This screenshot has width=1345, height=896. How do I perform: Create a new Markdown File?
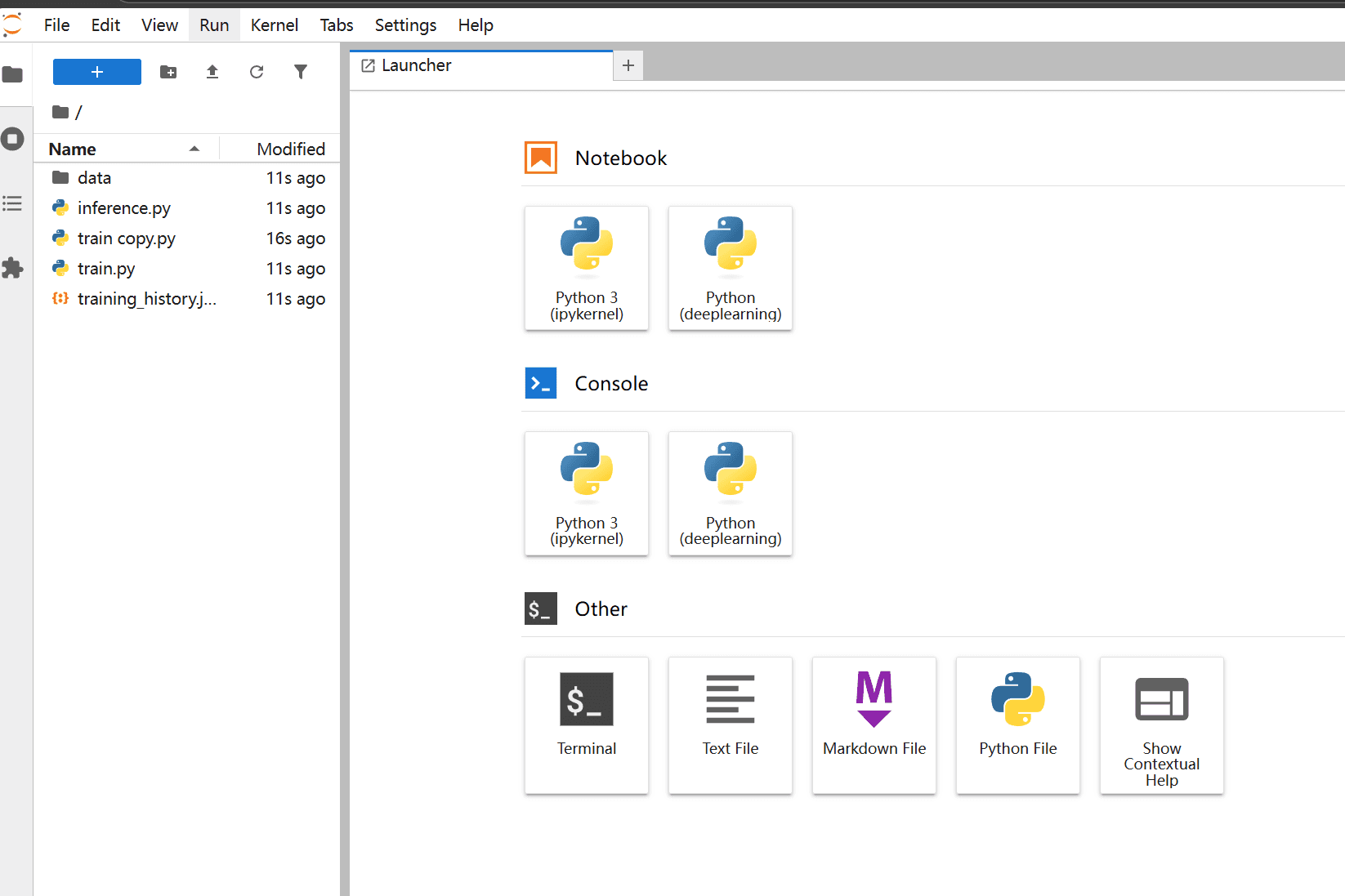tap(874, 724)
